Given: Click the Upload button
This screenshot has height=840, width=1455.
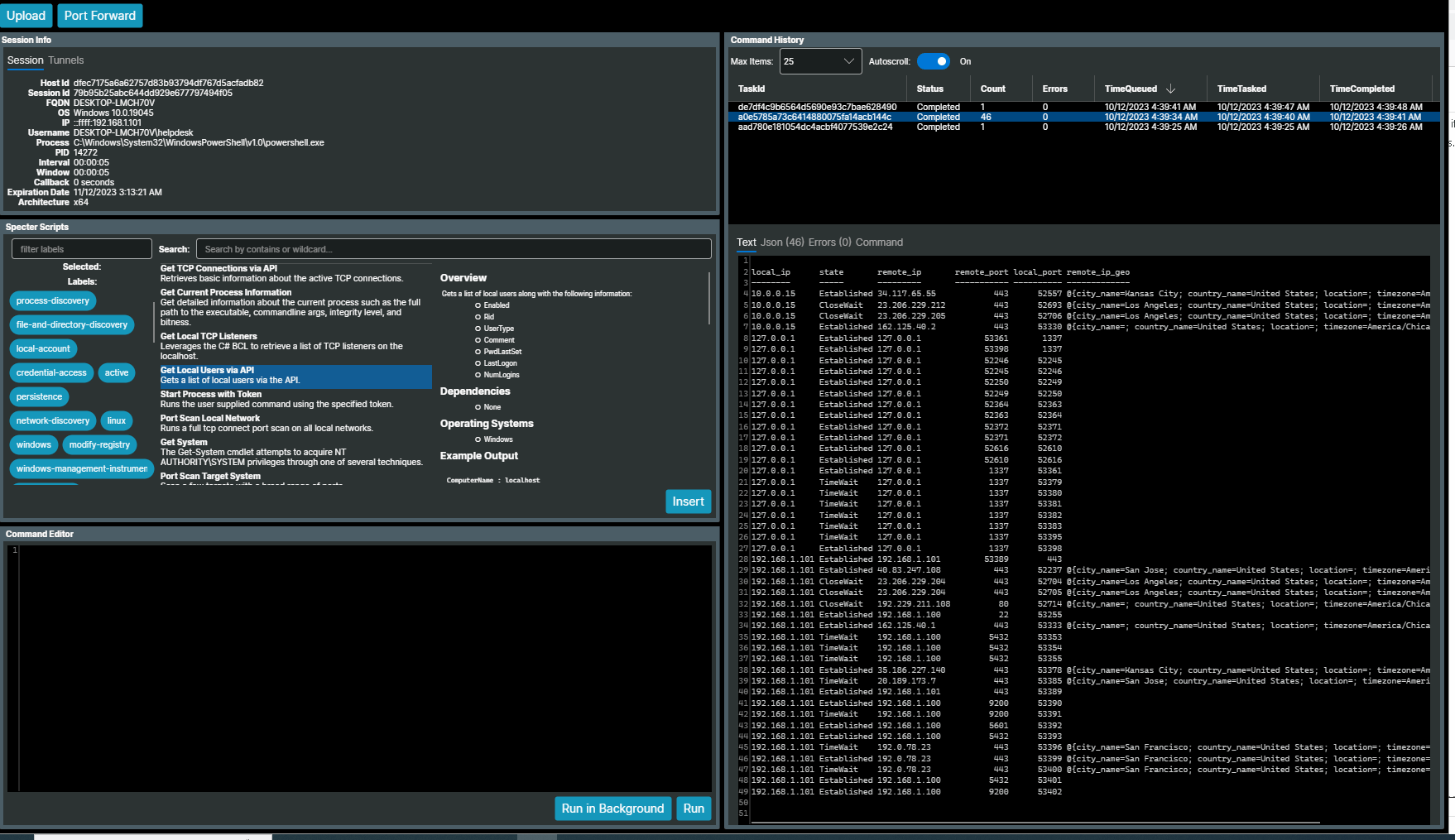Looking at the screenshot, I should click(26, 16).
